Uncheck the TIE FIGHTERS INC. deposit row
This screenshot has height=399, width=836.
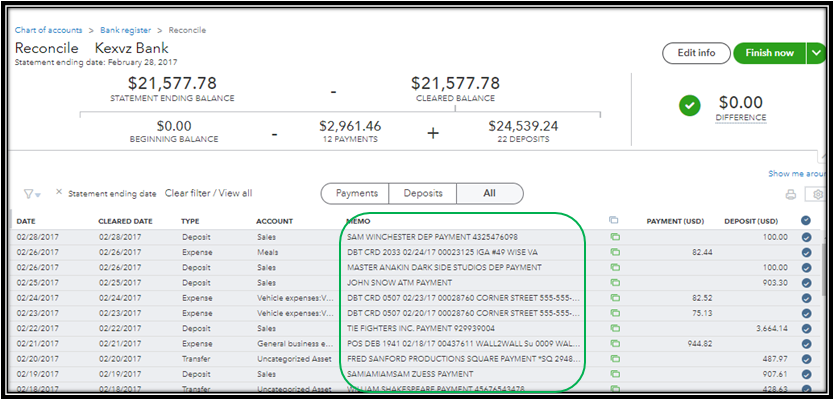[806, 329]
